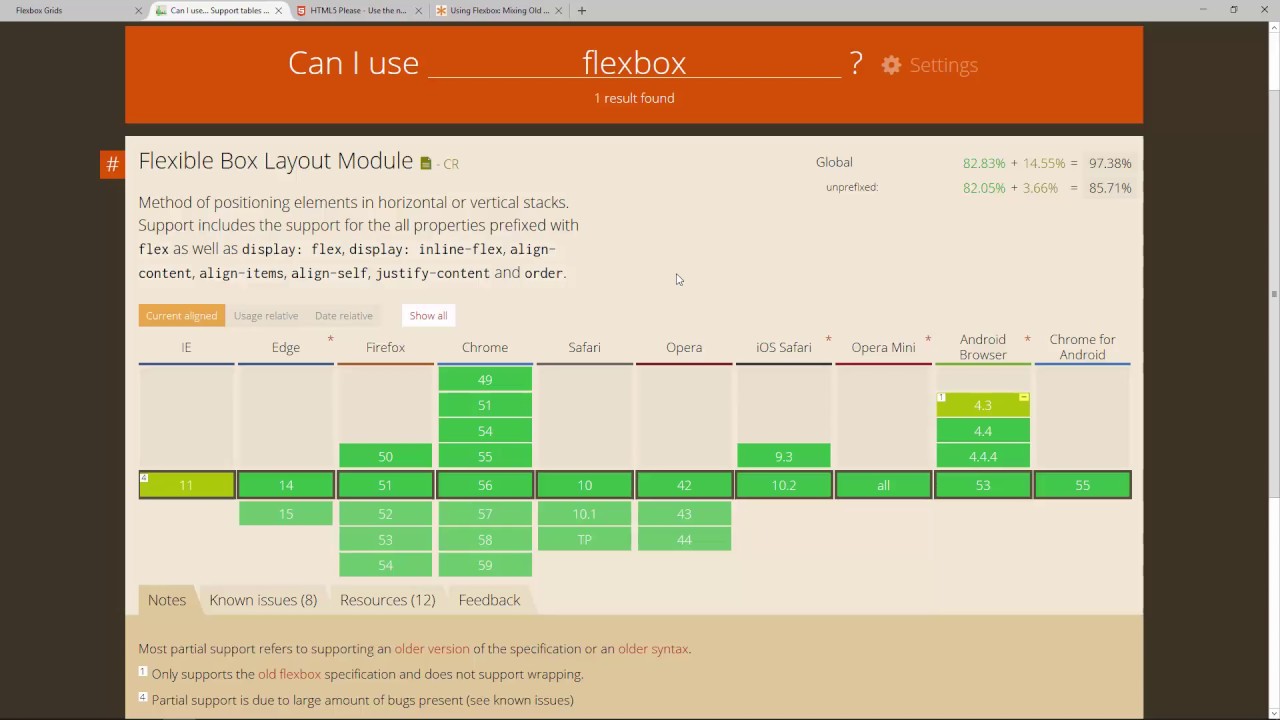Close the Using Flexbox tab

tap(559, 10)
